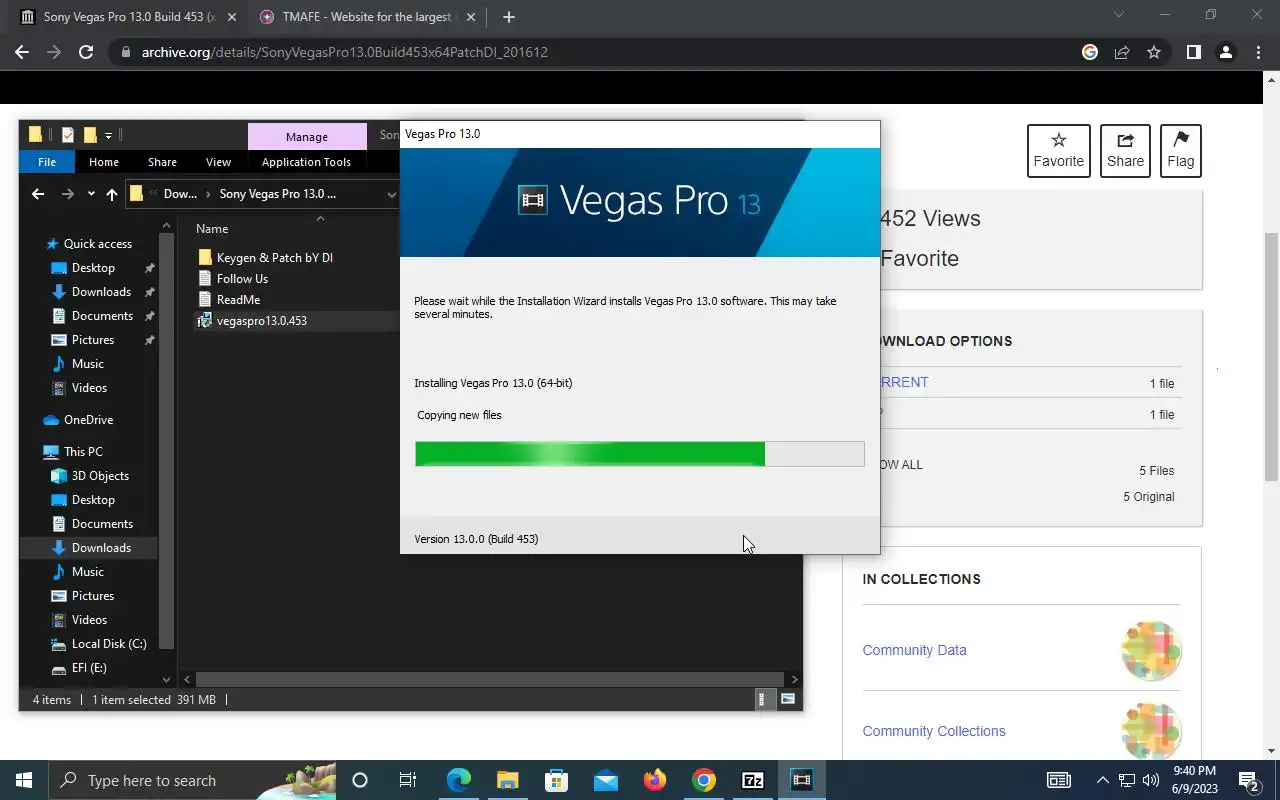The height and width of the screenshot is (800, 1280).
Task: Flag this archive item
Action: pos(1180,151)
